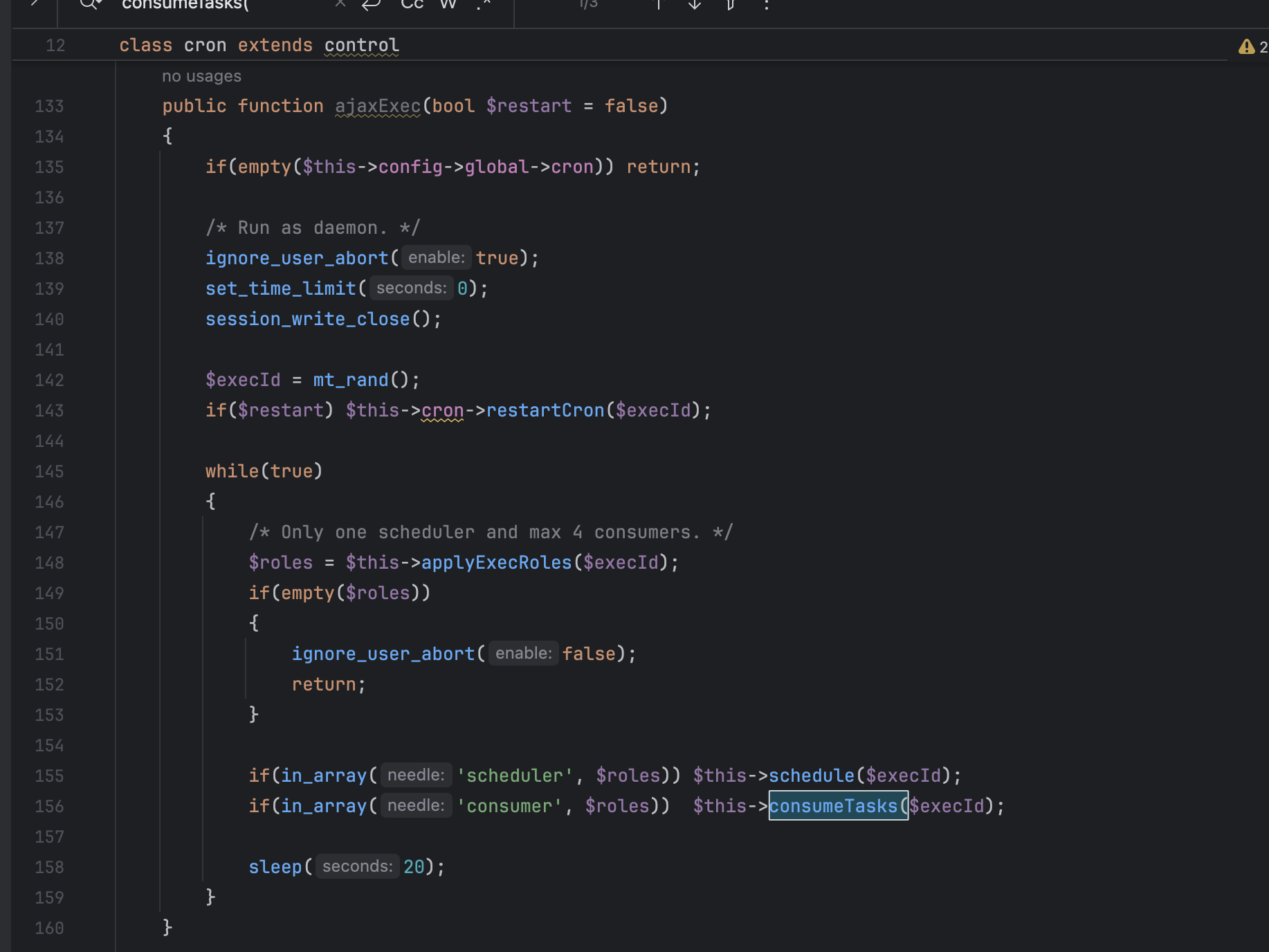Click the 'seconds:' hint in set_time_limit
Image resolution: width=1269 pixels, height=952 pixels.
click(411, 289)
